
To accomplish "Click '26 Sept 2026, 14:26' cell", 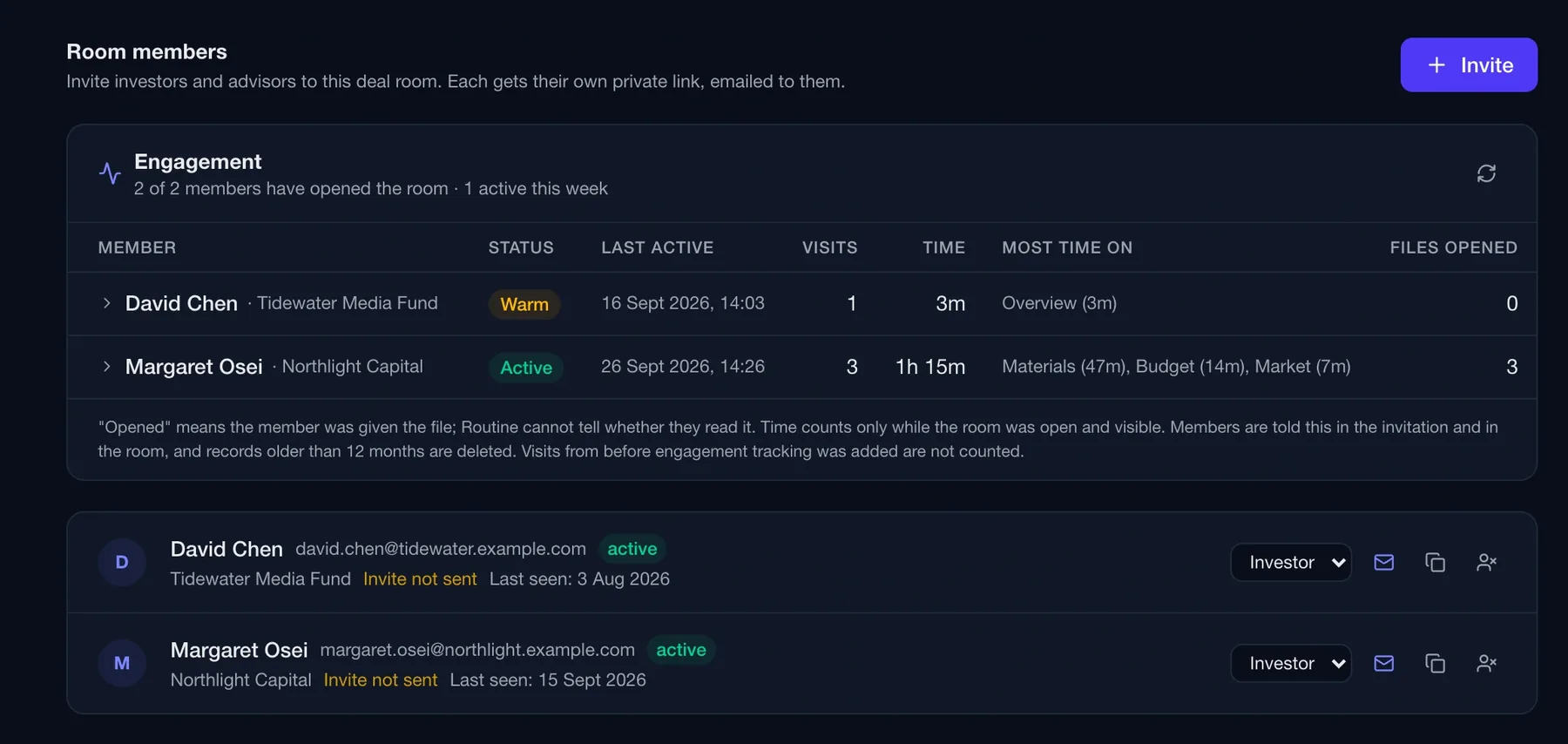I will point(683,367).
